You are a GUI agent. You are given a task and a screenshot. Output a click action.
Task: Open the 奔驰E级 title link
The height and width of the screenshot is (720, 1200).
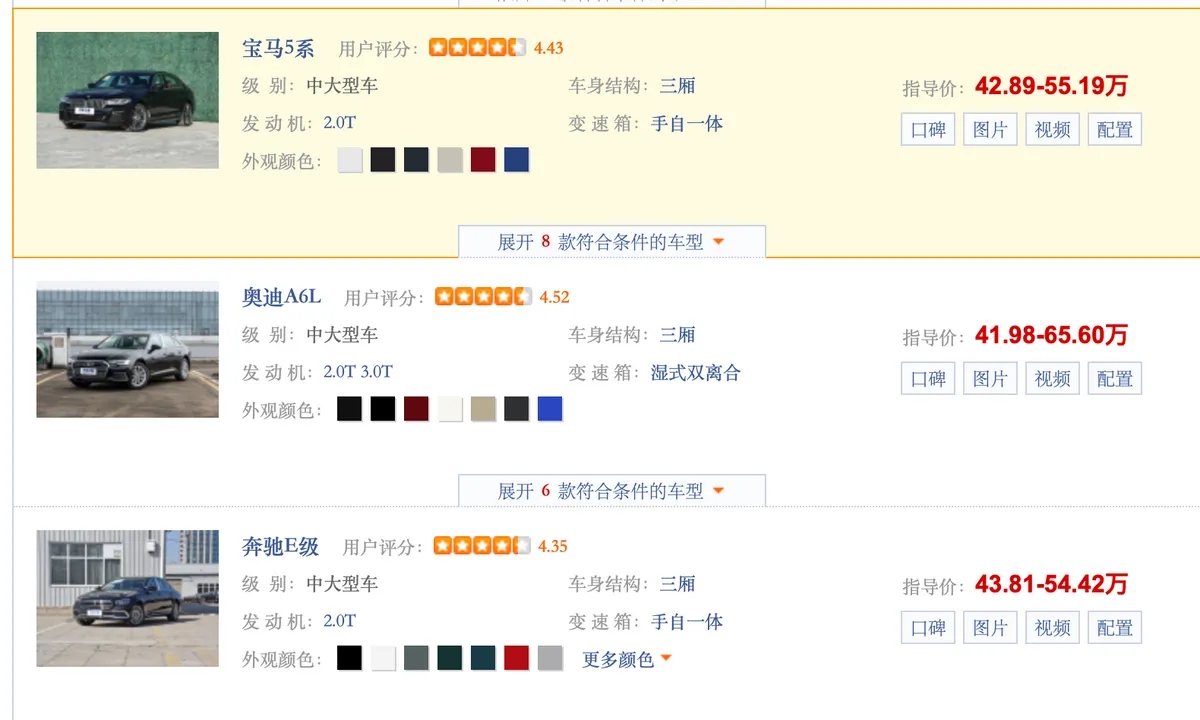[281, 547]
